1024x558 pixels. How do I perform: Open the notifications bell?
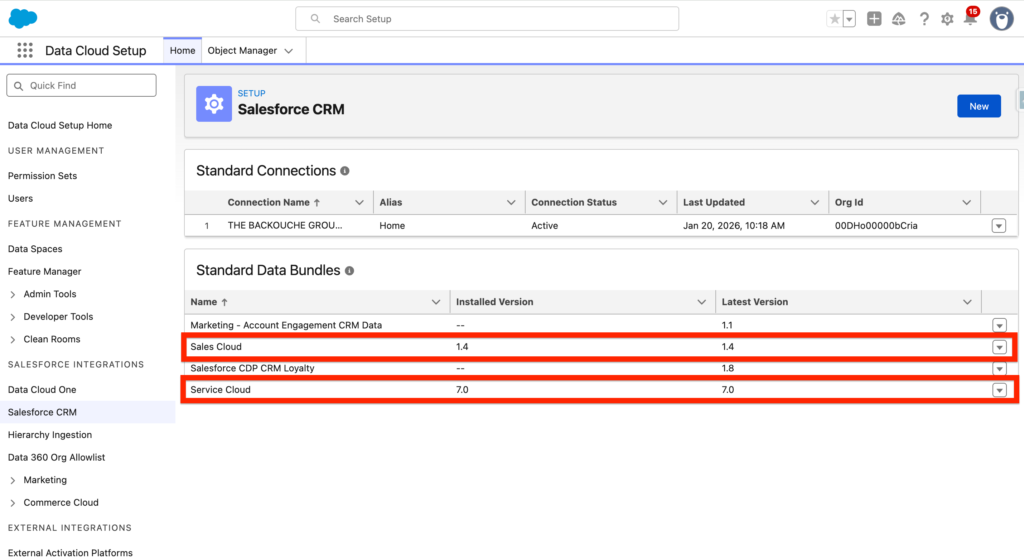coord(969,19)
